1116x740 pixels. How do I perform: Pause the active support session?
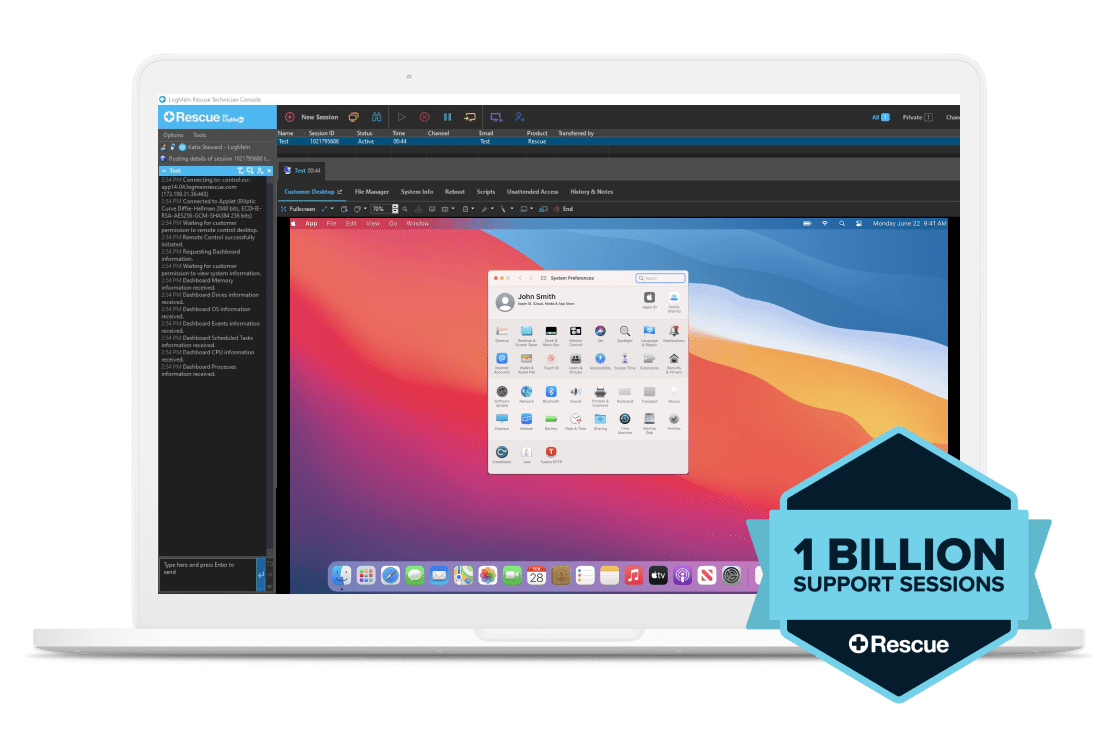coord(447,117)
